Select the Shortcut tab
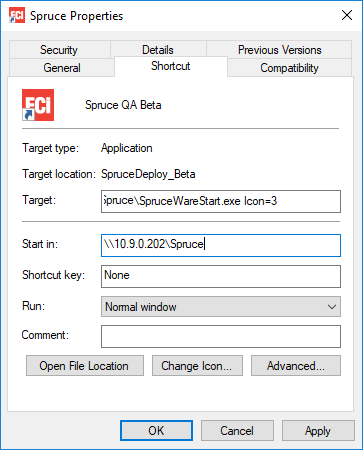Image resolution: width=363 pixels, height=450 pixels. coord(171,66)
